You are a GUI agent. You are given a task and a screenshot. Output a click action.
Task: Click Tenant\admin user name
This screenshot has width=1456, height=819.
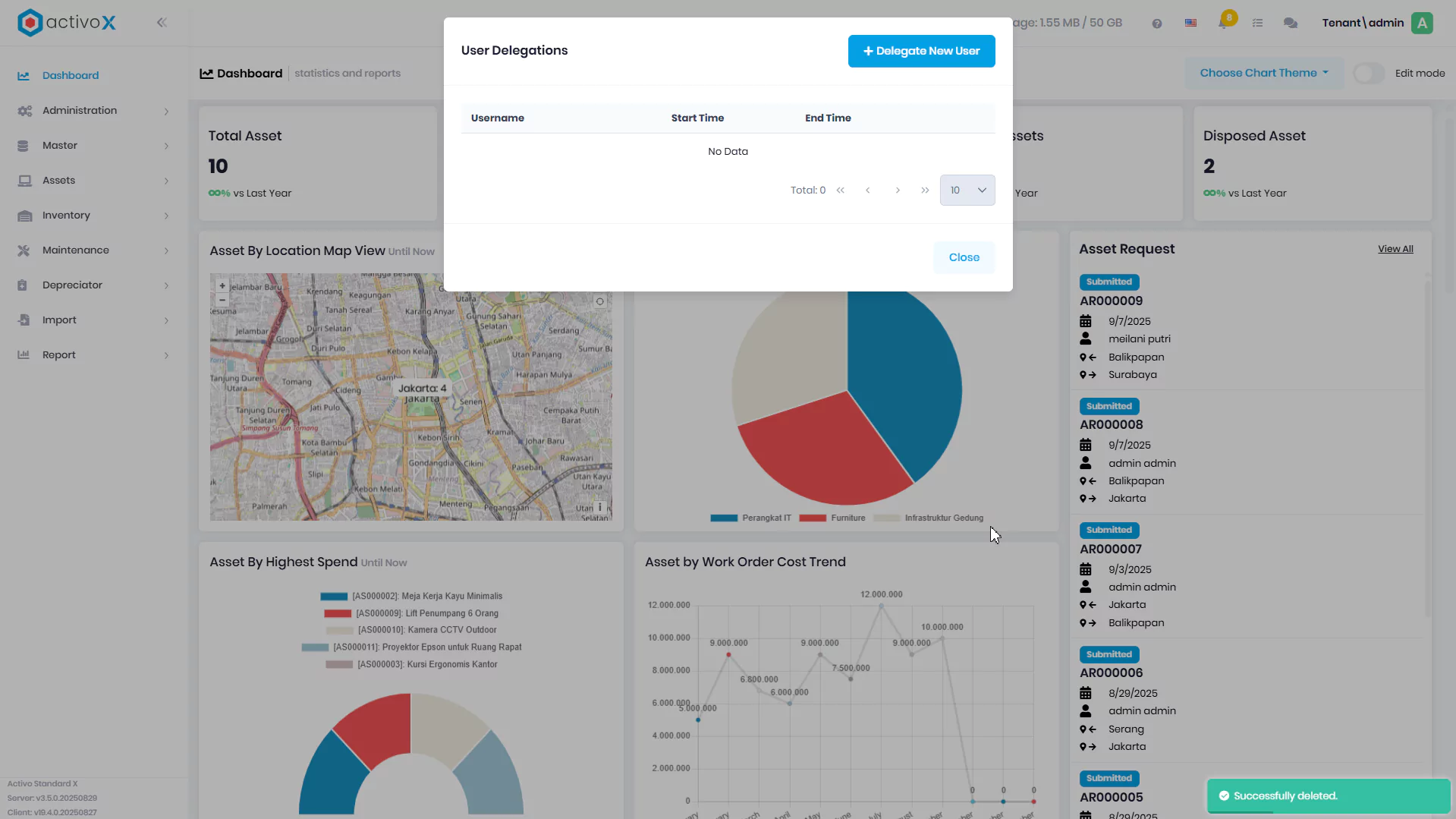tap(1363, 23)
